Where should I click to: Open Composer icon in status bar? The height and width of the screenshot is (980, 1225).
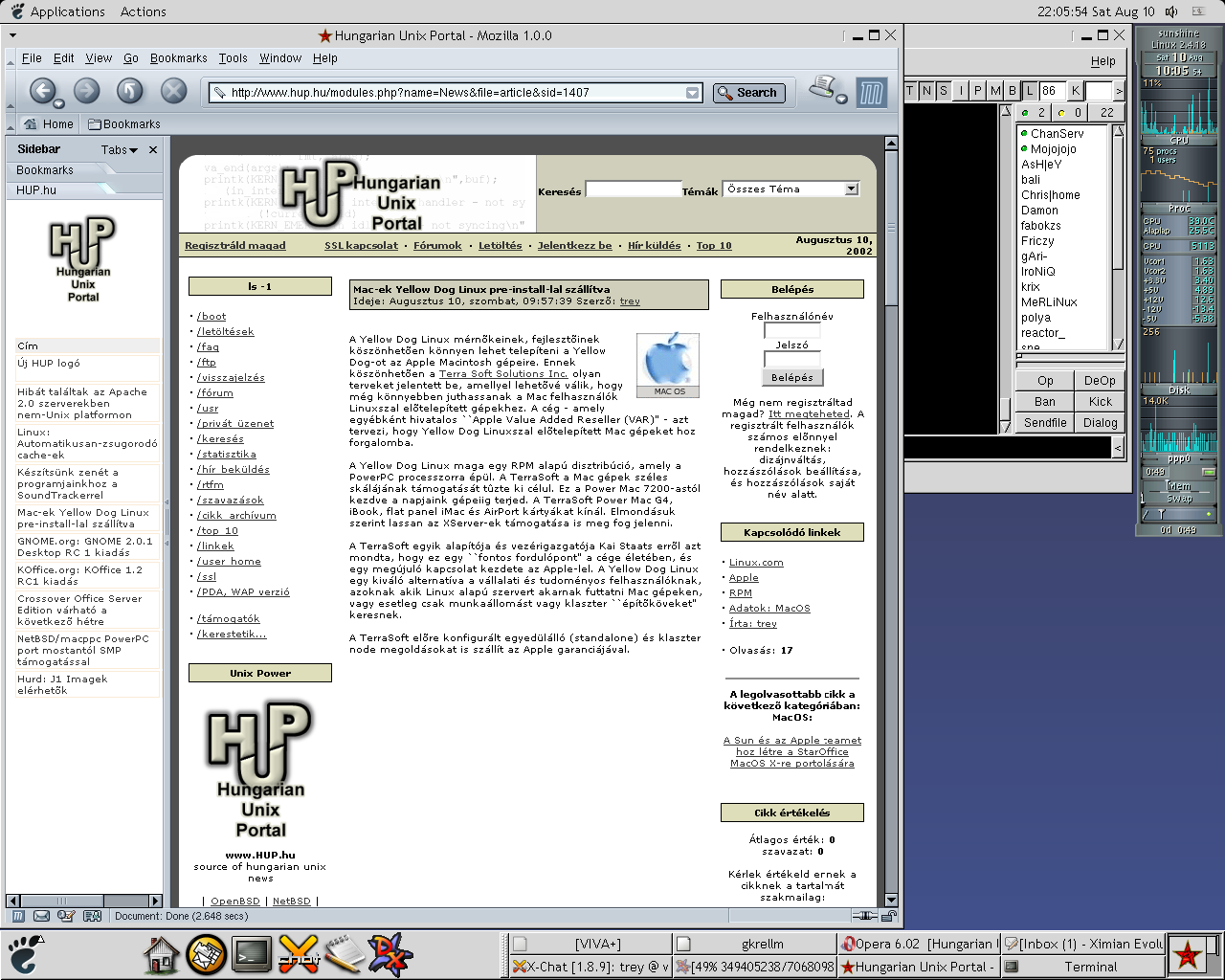tap(66, 916)
